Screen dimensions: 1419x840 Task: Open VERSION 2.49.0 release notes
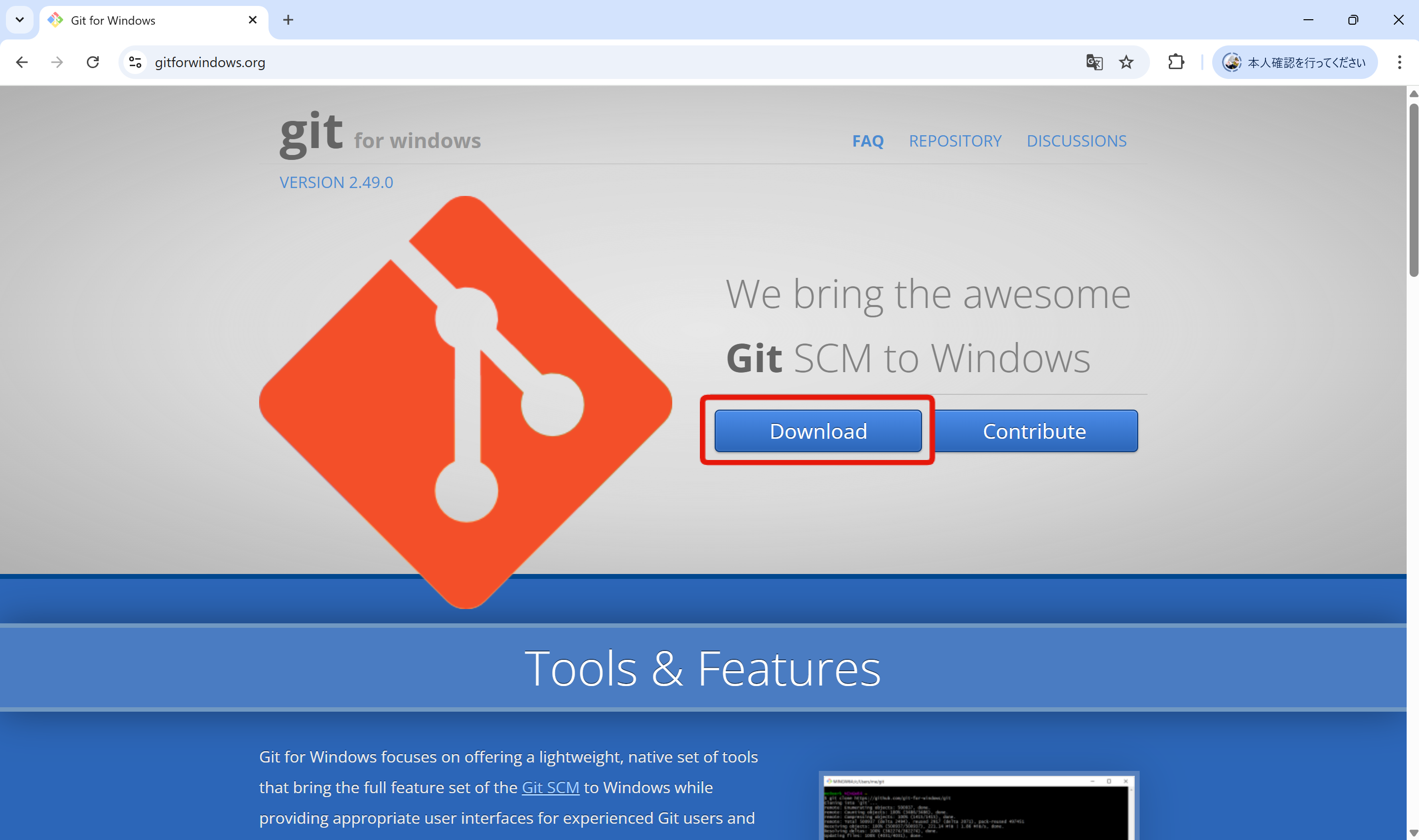coord(336,182)
